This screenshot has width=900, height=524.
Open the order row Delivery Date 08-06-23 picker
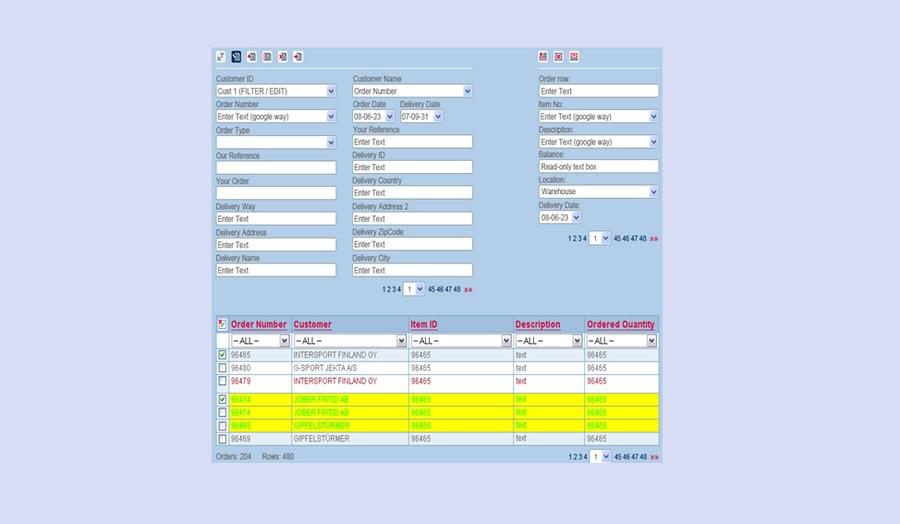pyautogui.click(x=576, y=218)
